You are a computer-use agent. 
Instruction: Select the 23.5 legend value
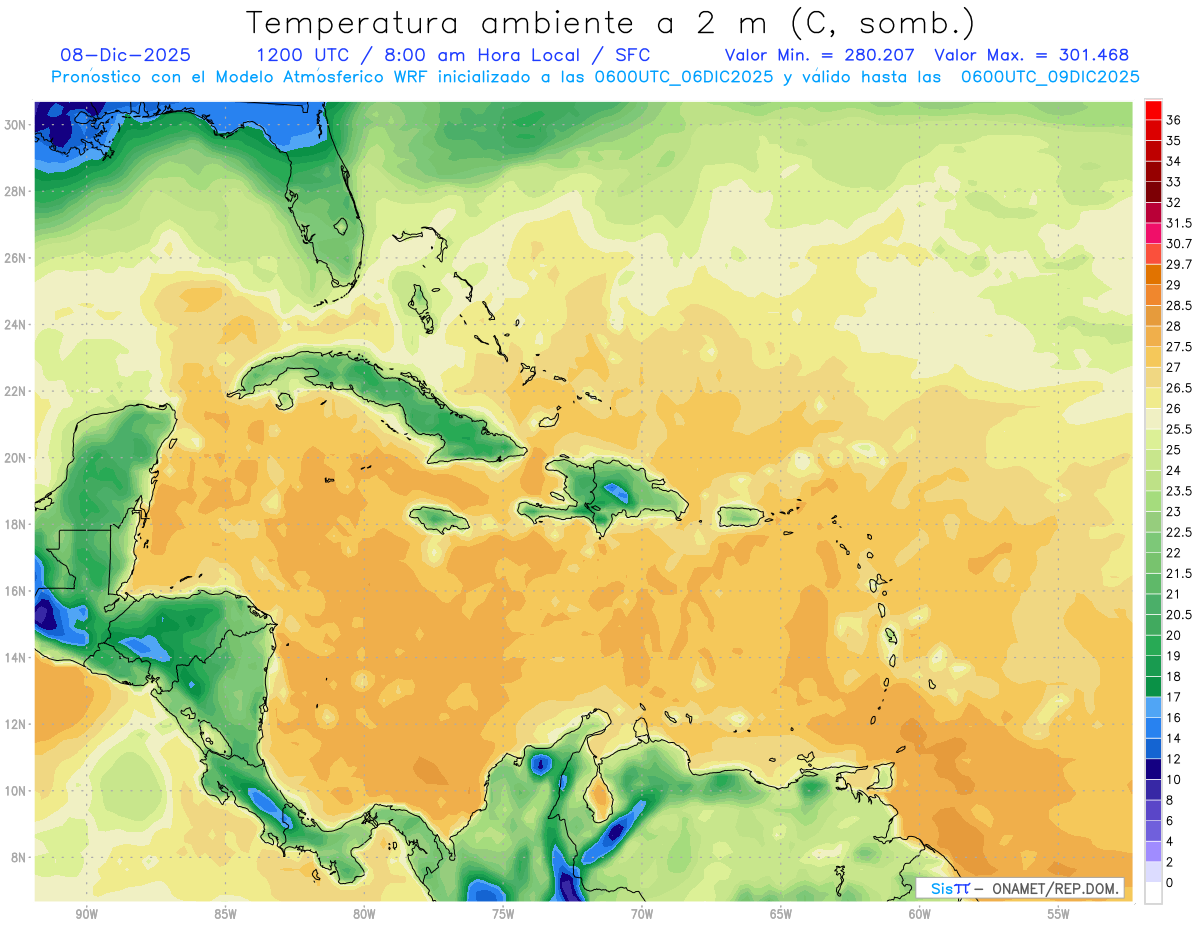1180,491
